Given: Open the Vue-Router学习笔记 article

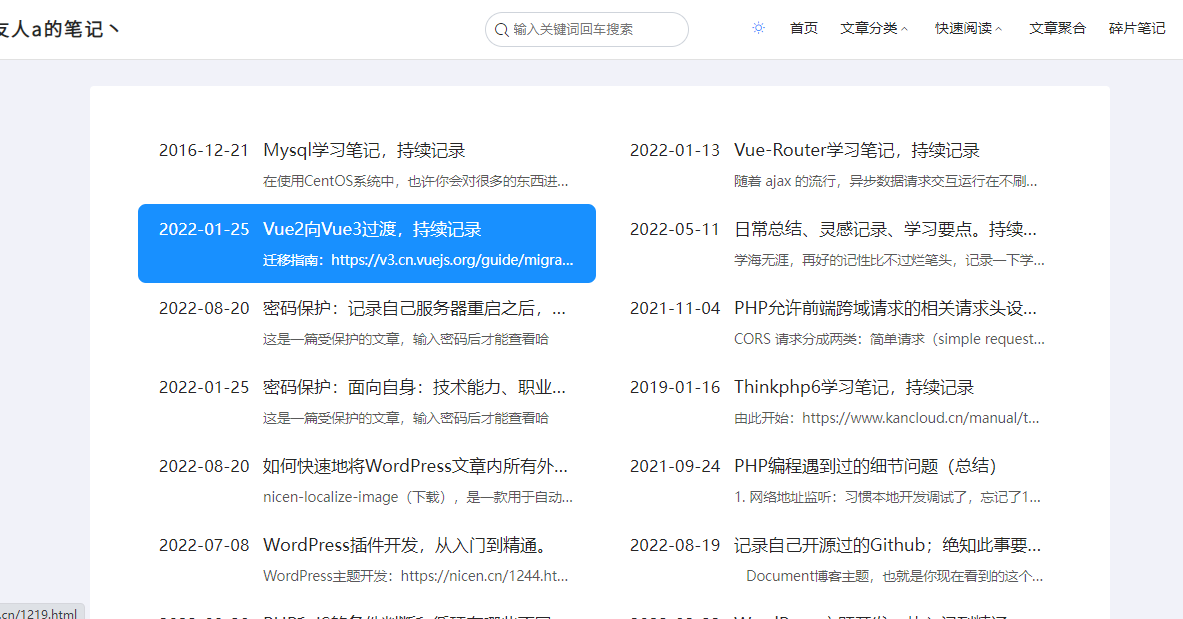Looking at the screenshot, I should pos(856,151).
